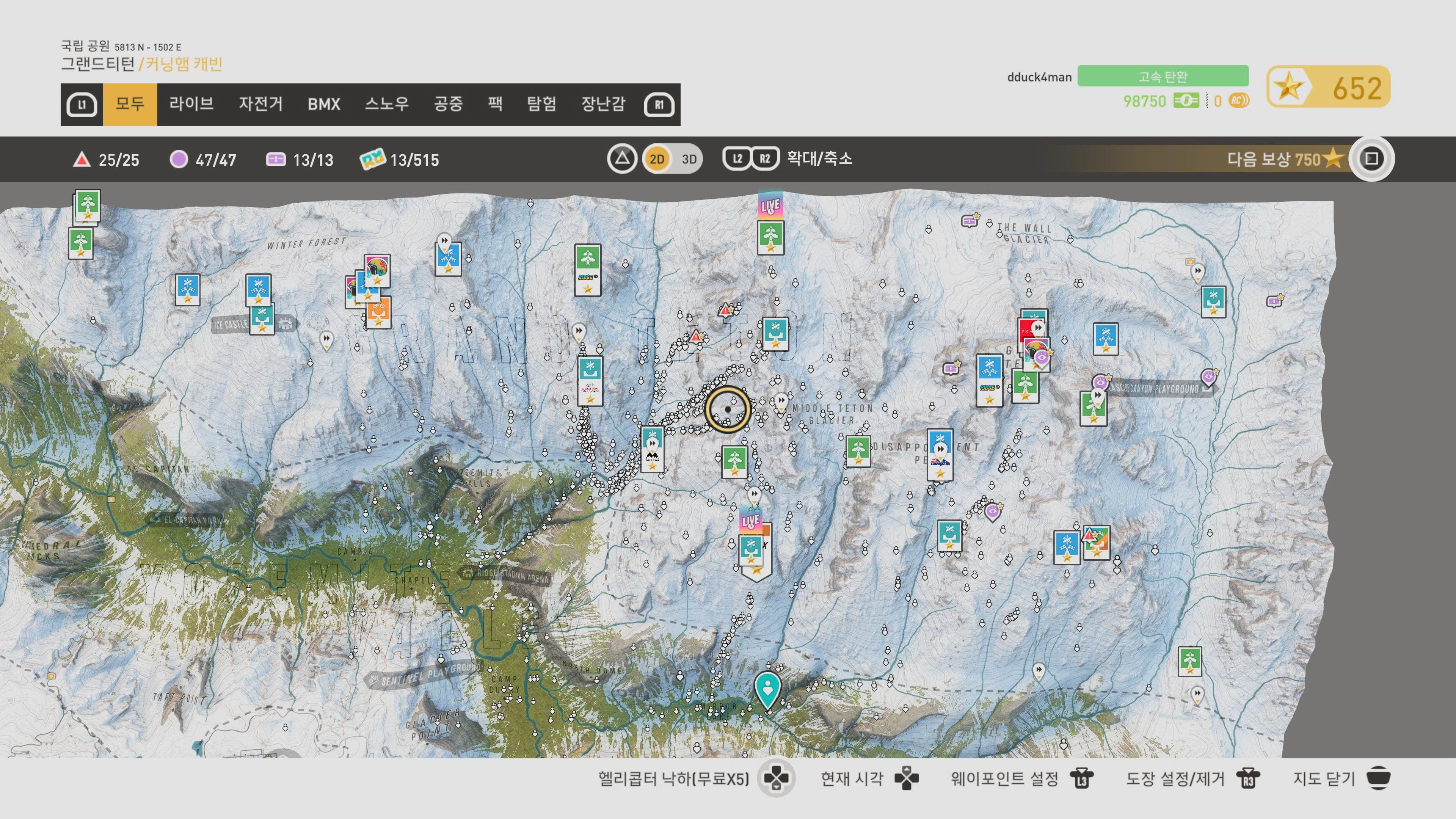Click the 확대/축소 label

point(819,158)
